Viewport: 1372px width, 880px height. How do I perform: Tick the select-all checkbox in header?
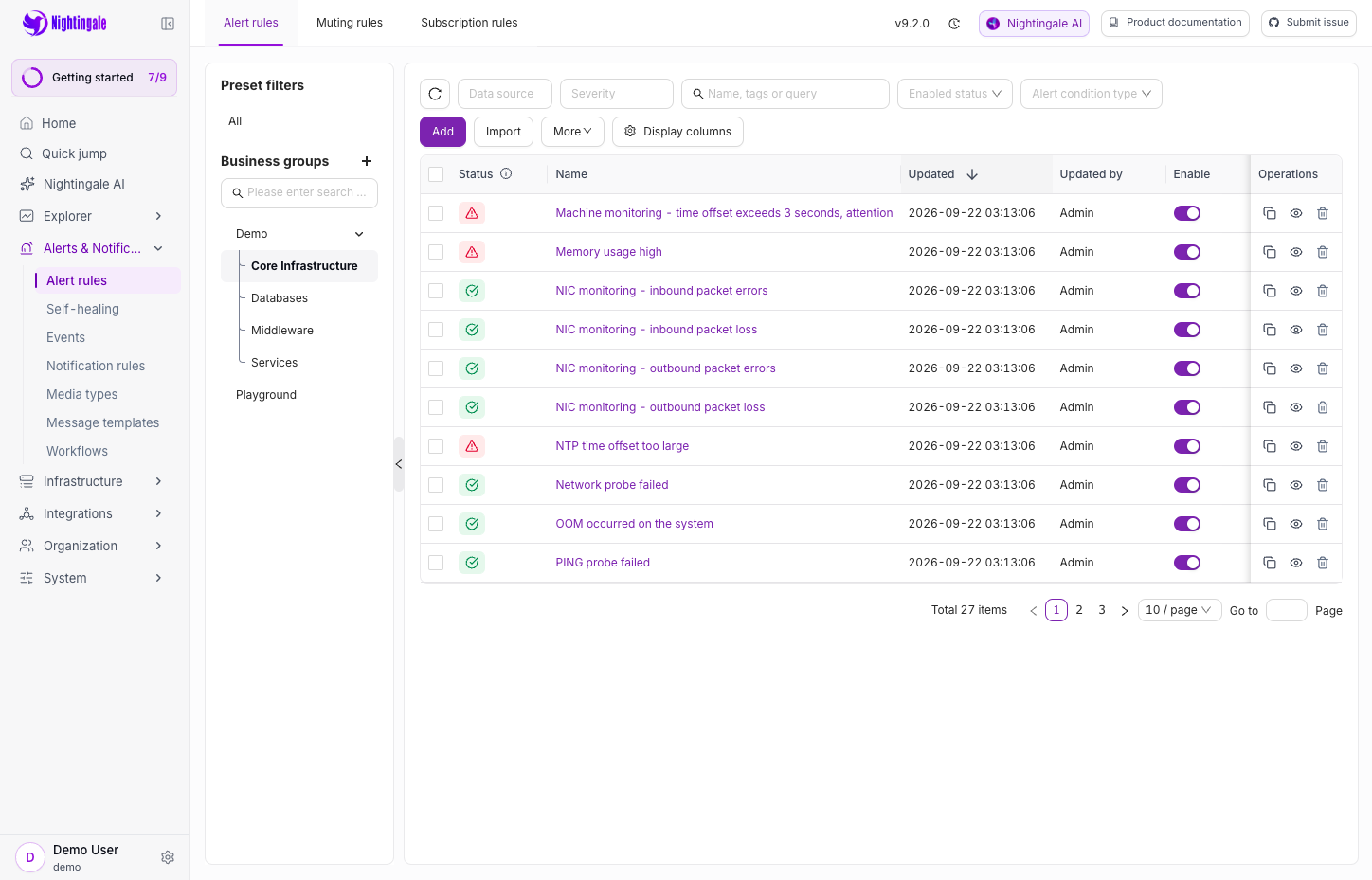point(436,174)
